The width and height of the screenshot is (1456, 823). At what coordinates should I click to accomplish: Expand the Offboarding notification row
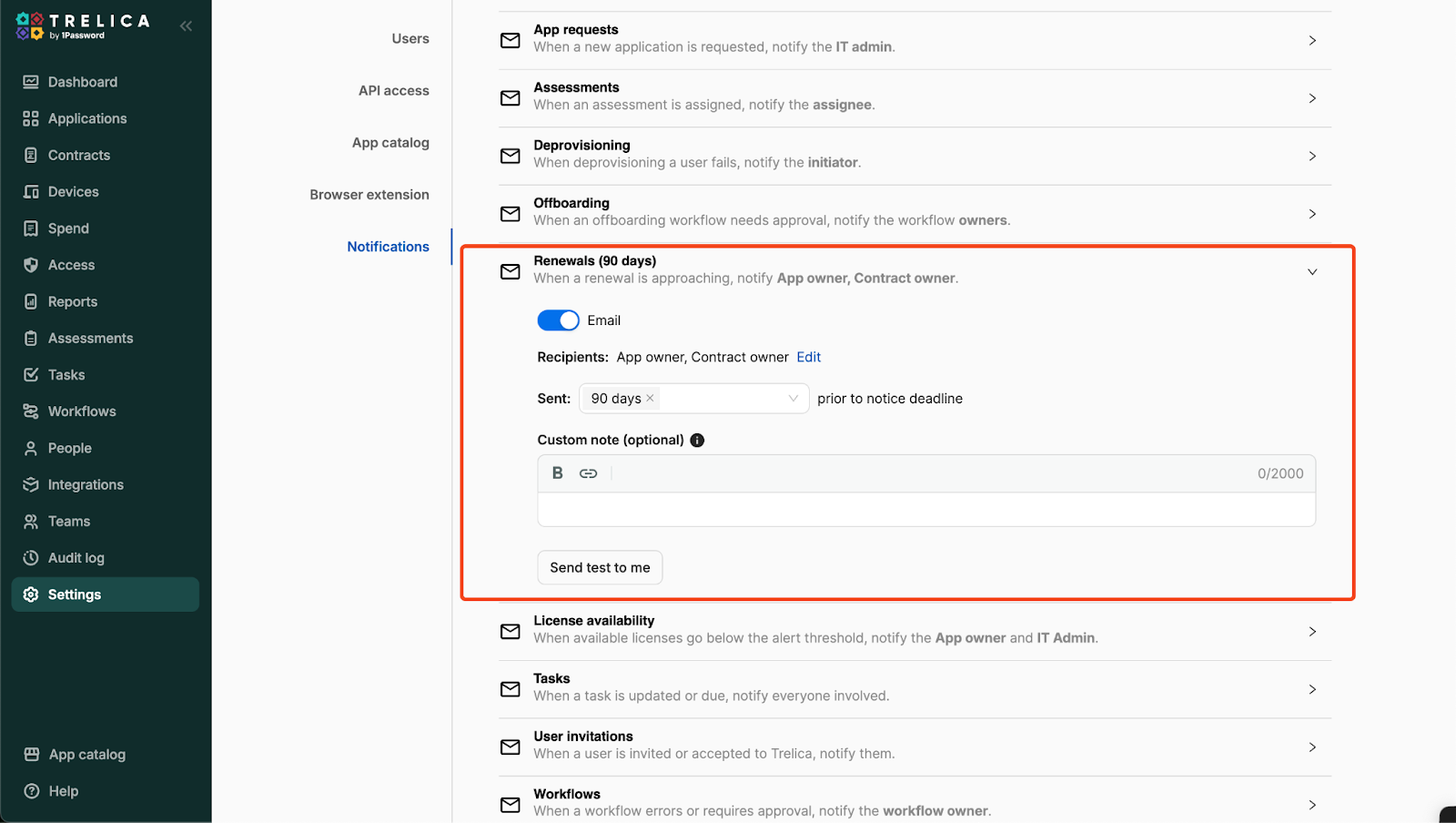[1311, 214]
